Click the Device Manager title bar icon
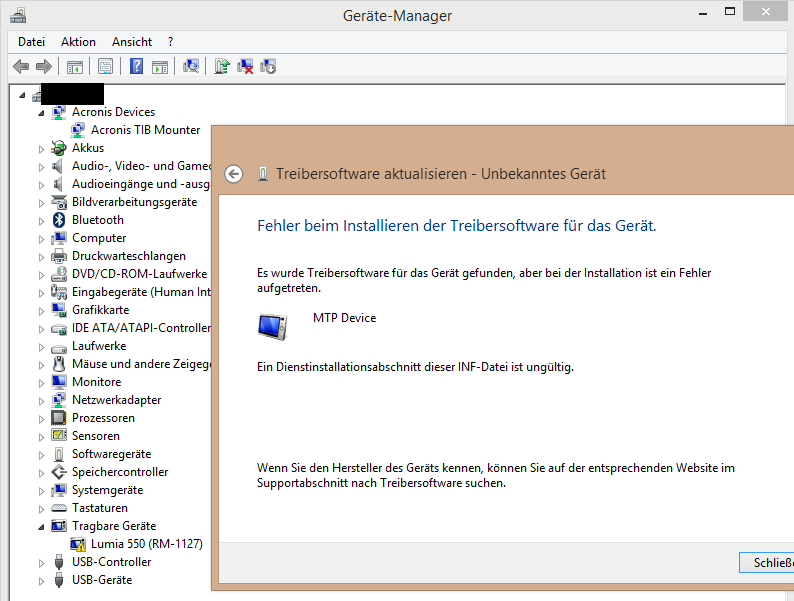The height and width of the screenshot is (601, 794). click(18, 15)
